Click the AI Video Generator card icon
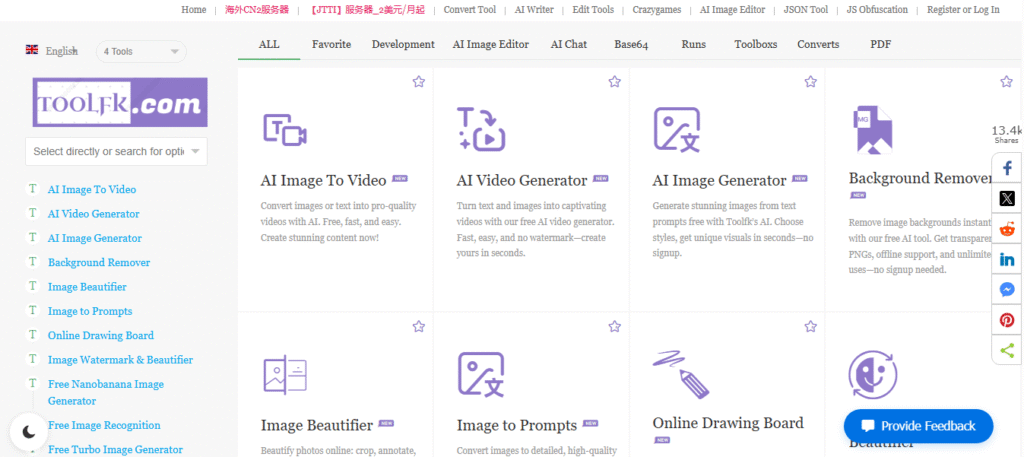Screen dimensions: 1024x457 [x=480, y=130]
